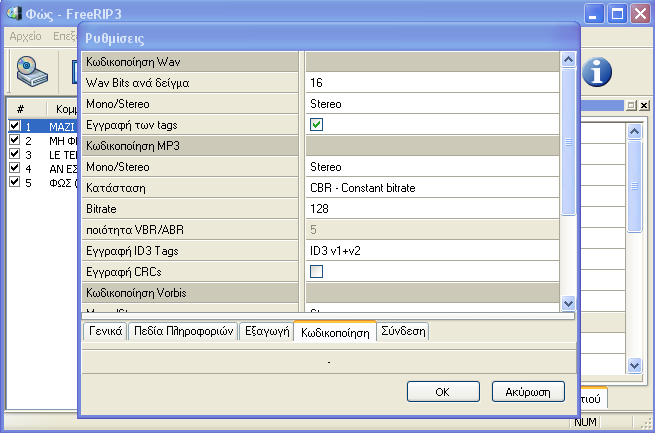
Task: Close the side panel with its X button
Action: tap(644, 105)
